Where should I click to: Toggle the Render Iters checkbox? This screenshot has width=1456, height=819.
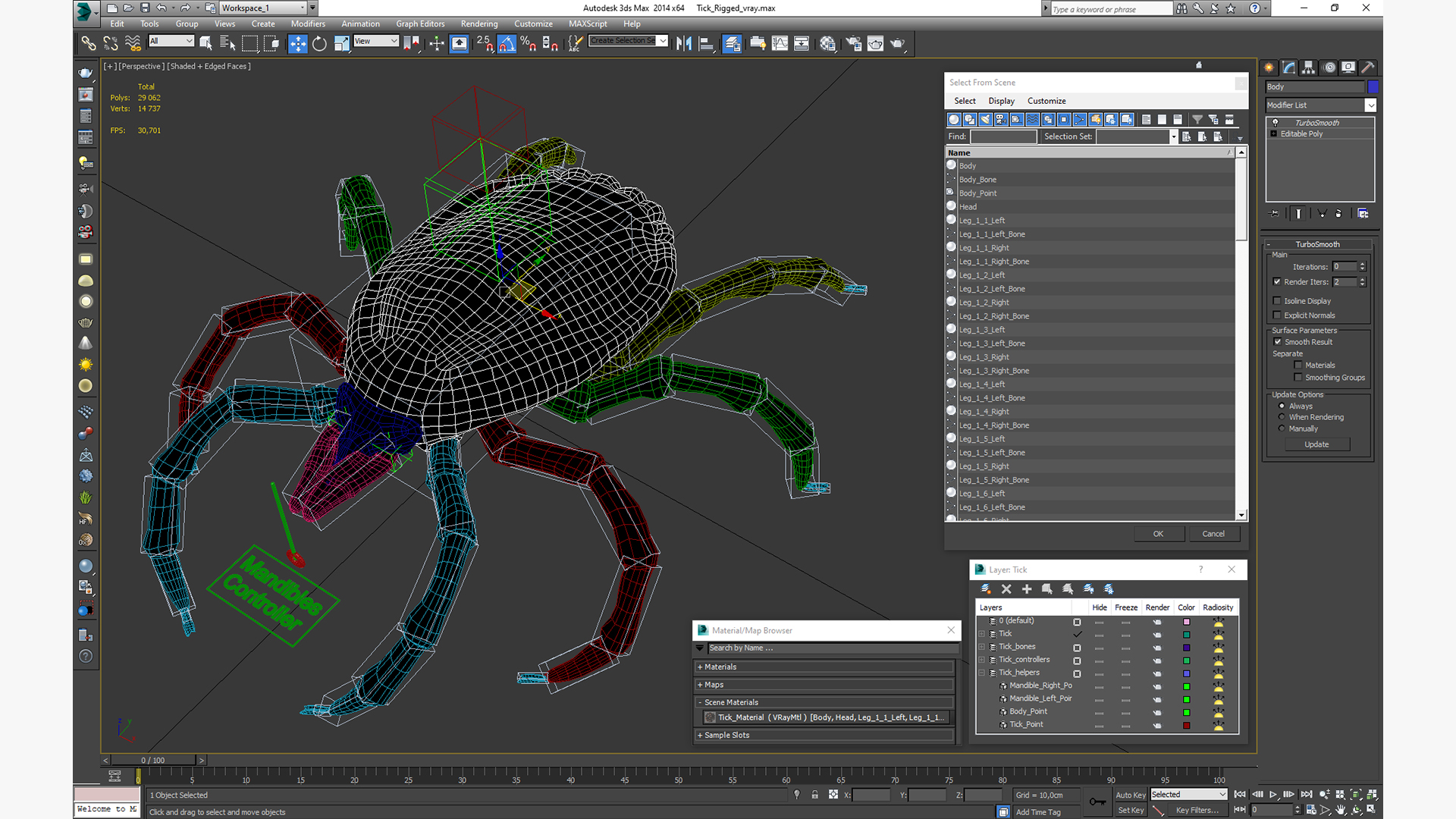pos(1277,282)
